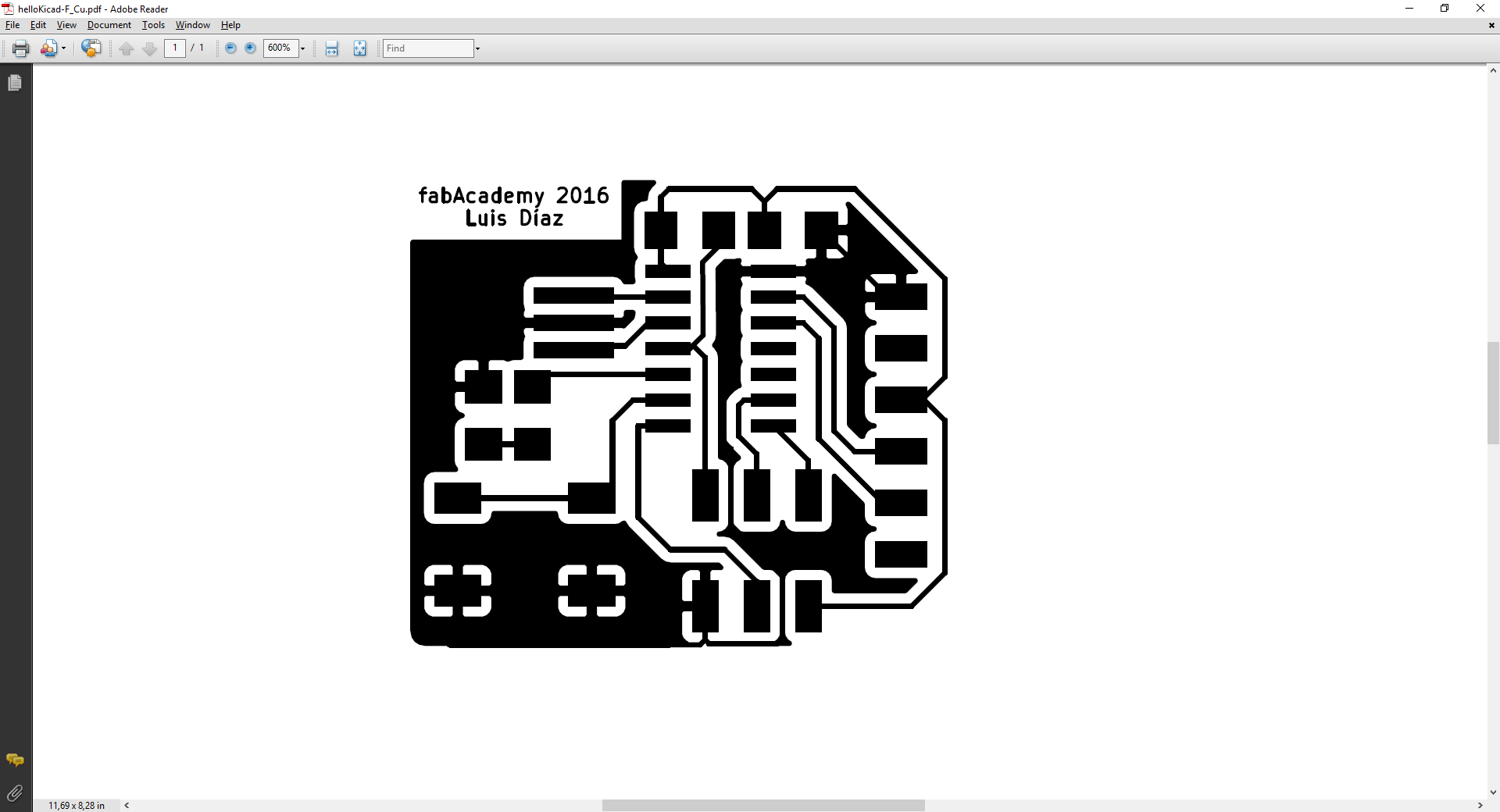Click the Zoom Out minus button

click(230, 48)
